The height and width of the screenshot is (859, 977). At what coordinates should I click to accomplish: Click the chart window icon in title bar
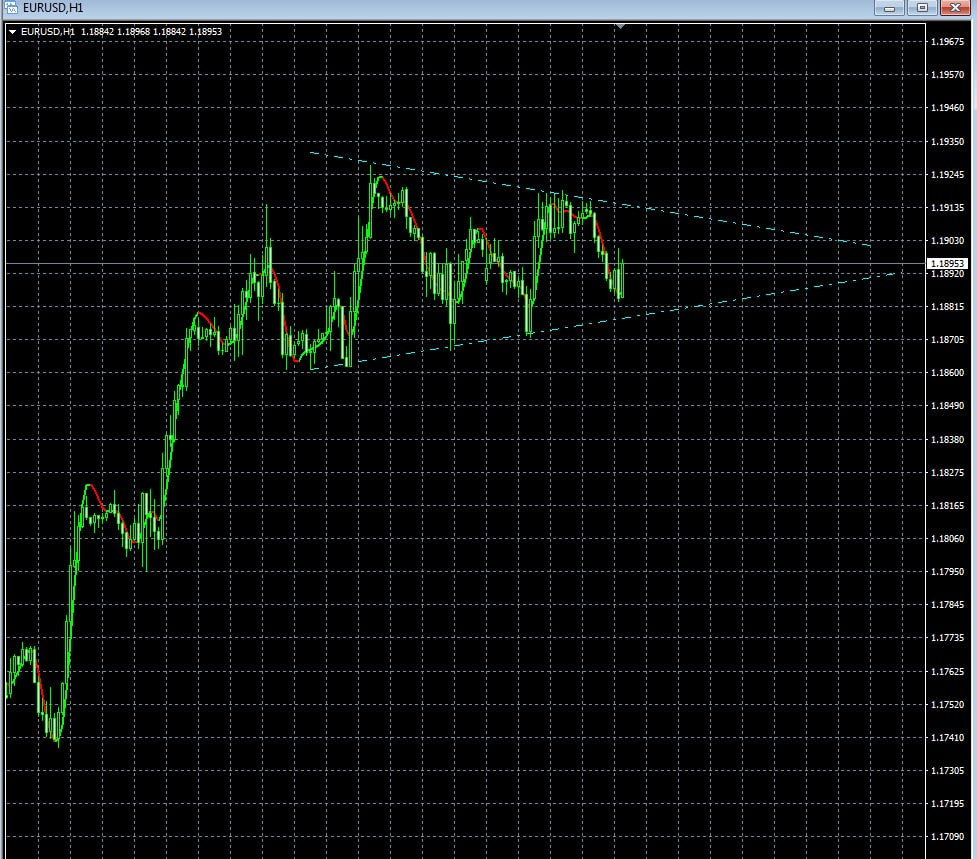click(11, 7)
